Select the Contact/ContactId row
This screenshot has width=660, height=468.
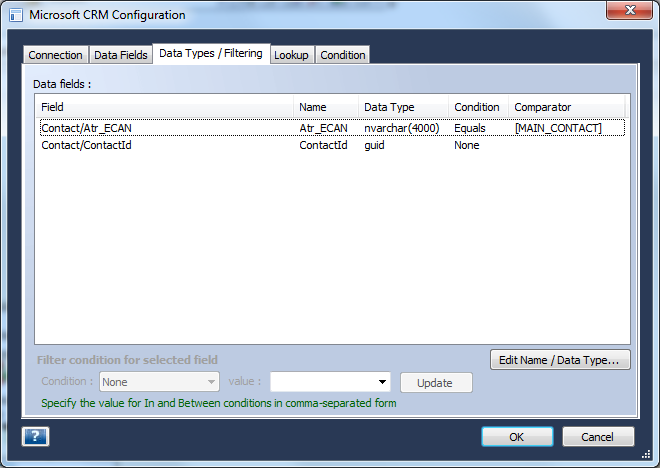(x=333, y=145)
